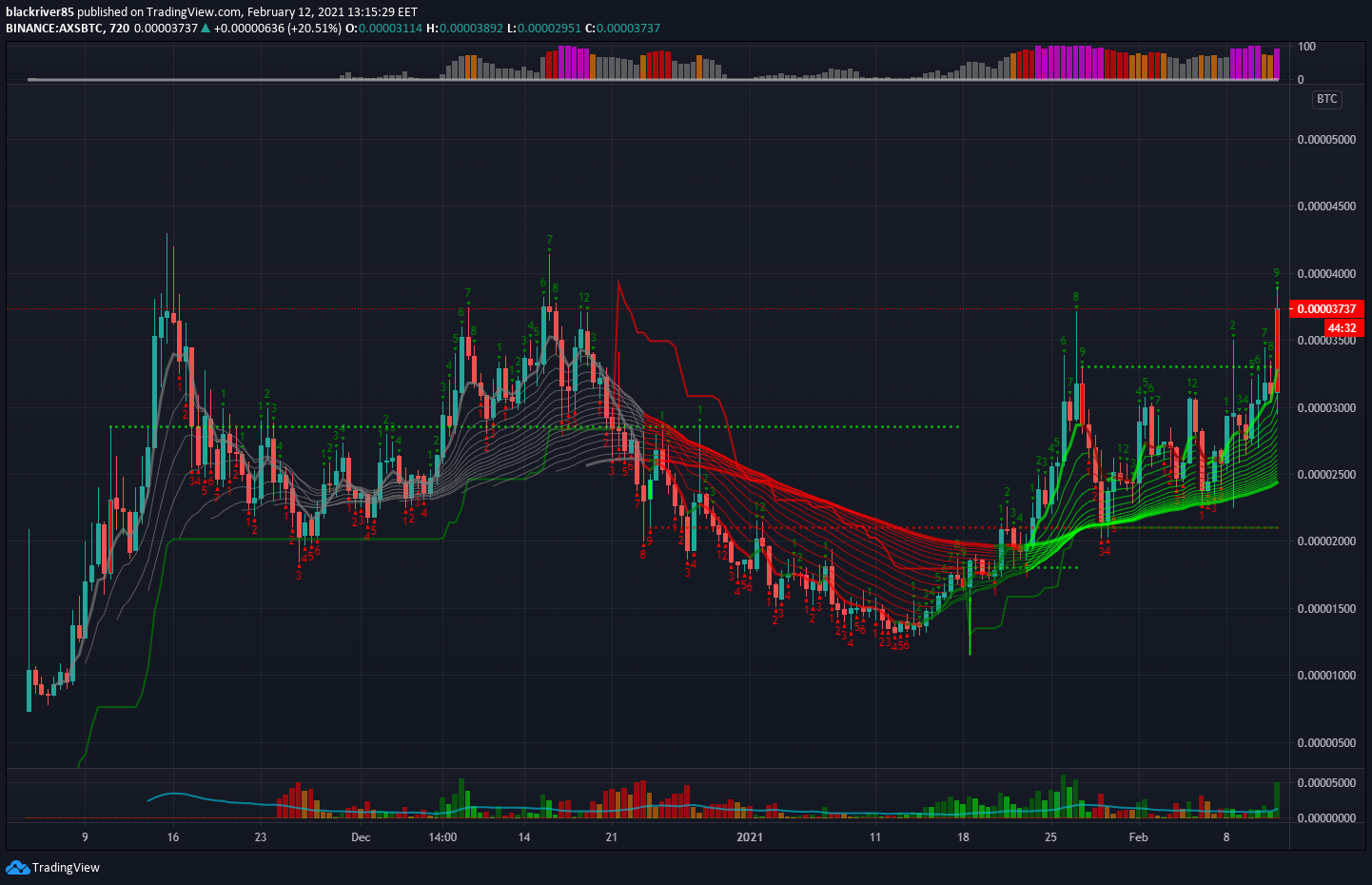
Task: Click the +20.51% change value
Action: pyautogui.click(x=315, y=28)
